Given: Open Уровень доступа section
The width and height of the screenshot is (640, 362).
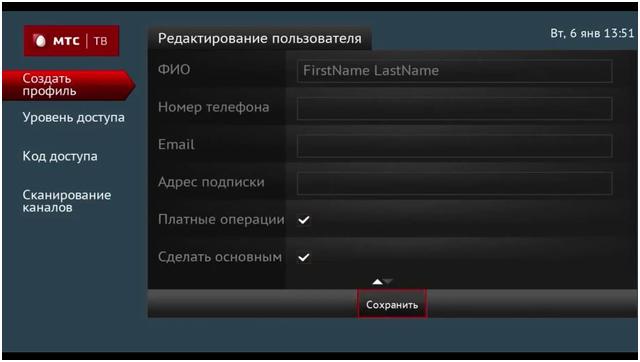Looking at the screenshot, I should click(73, 118).
